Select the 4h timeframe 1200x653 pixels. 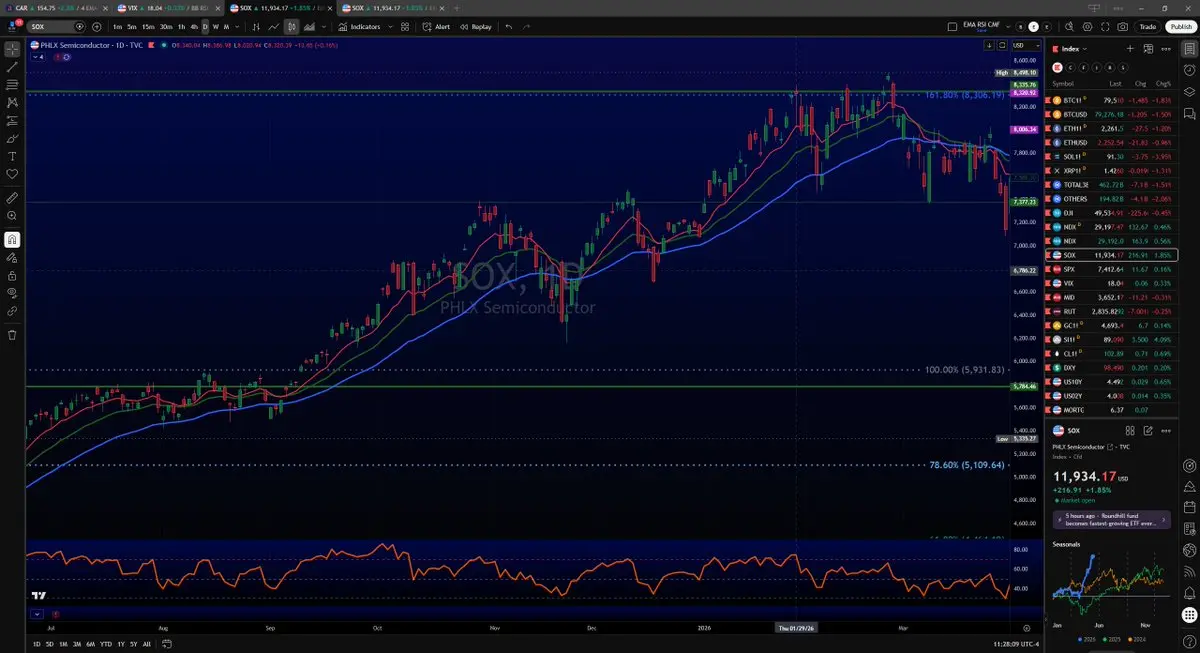tap(193, 26)
